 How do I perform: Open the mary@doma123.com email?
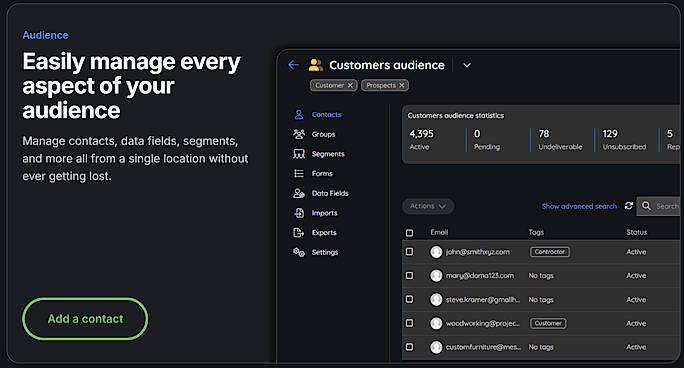pos(479,276)
